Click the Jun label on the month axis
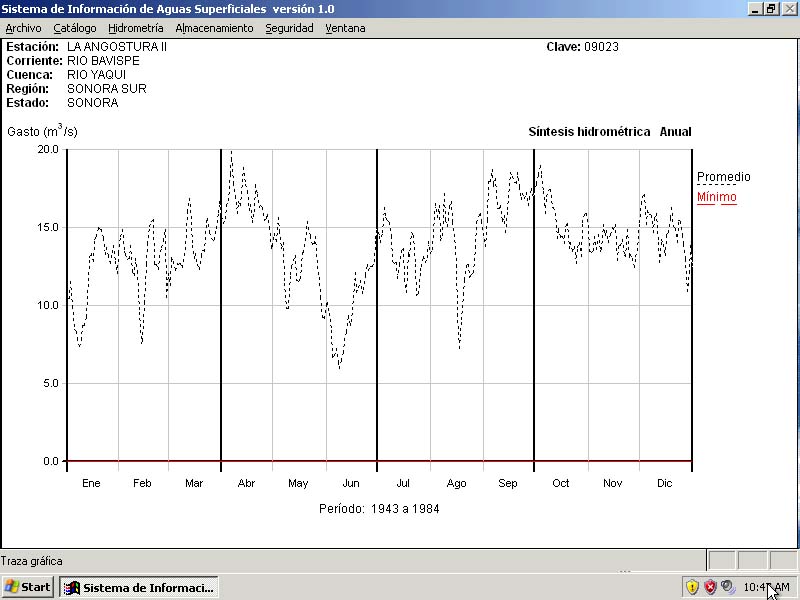Screen dimensions: 800x600 (x=350, y=483)
